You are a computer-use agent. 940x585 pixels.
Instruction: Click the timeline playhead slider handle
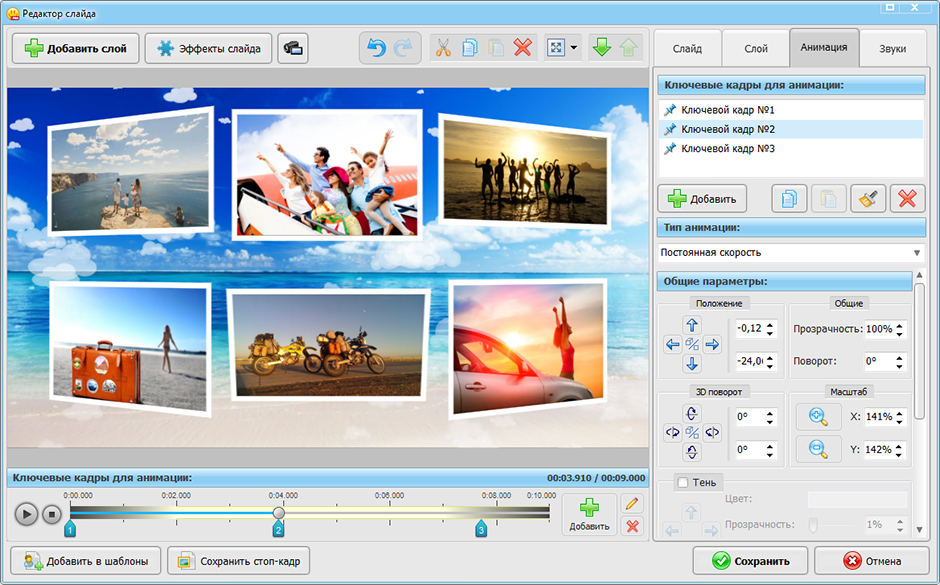(279, 513)
